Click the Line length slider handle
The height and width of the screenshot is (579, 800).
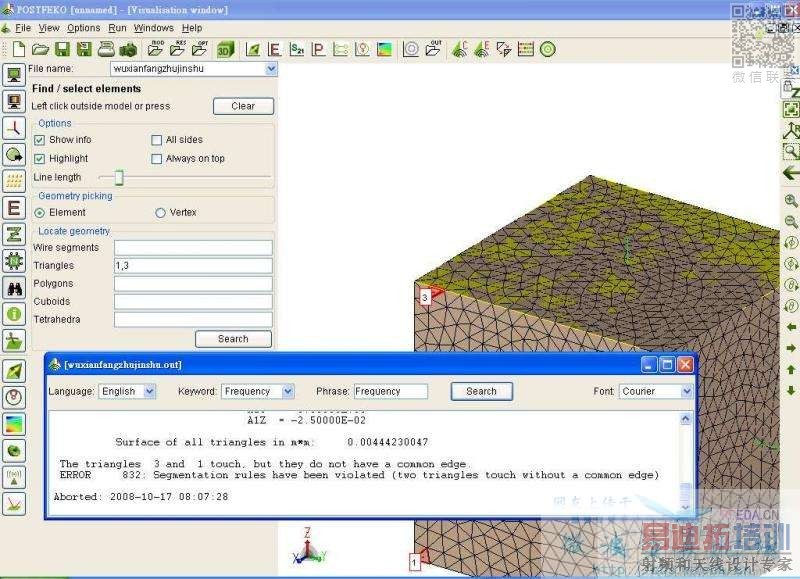(119, 177)
